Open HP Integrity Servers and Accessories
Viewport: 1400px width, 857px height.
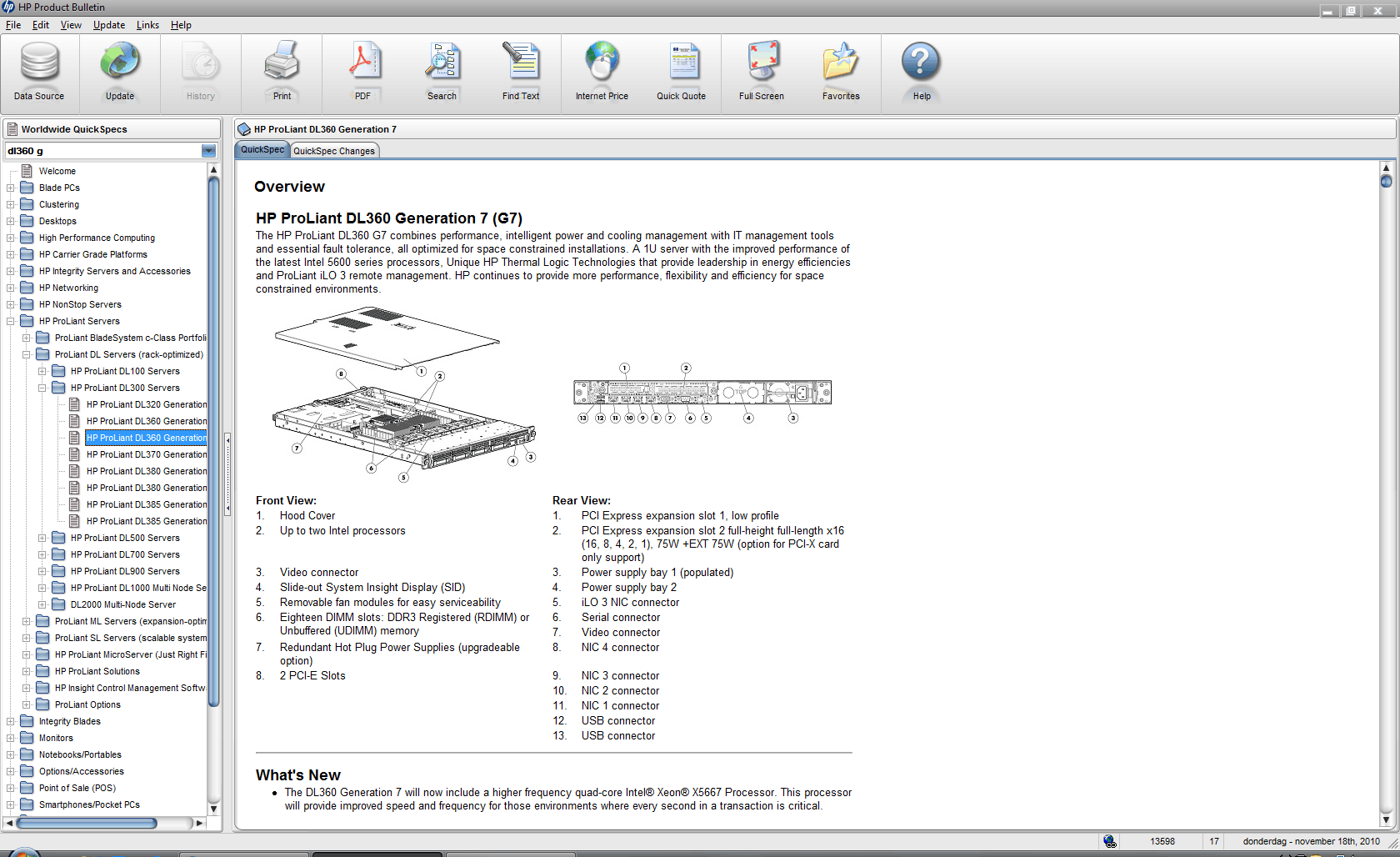click(115, 271)
